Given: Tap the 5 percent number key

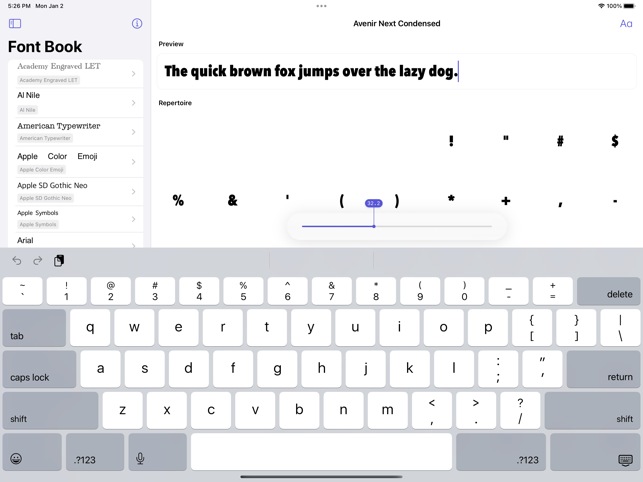Looking at the screenshot, I should point(243,291).
